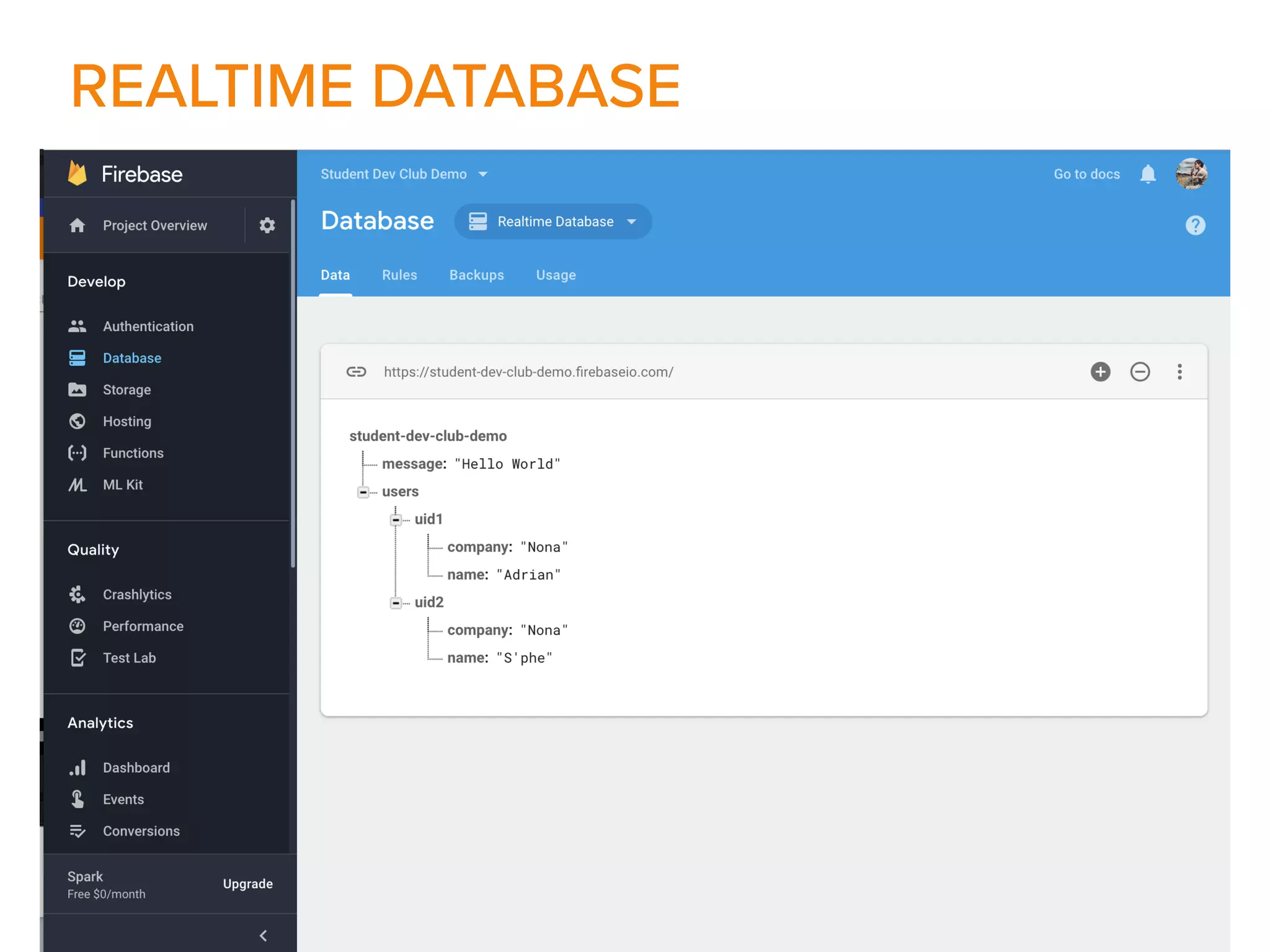Click Go to docs link
The height and width of the screenshot is (952, 1270).
click(1086, 174)
